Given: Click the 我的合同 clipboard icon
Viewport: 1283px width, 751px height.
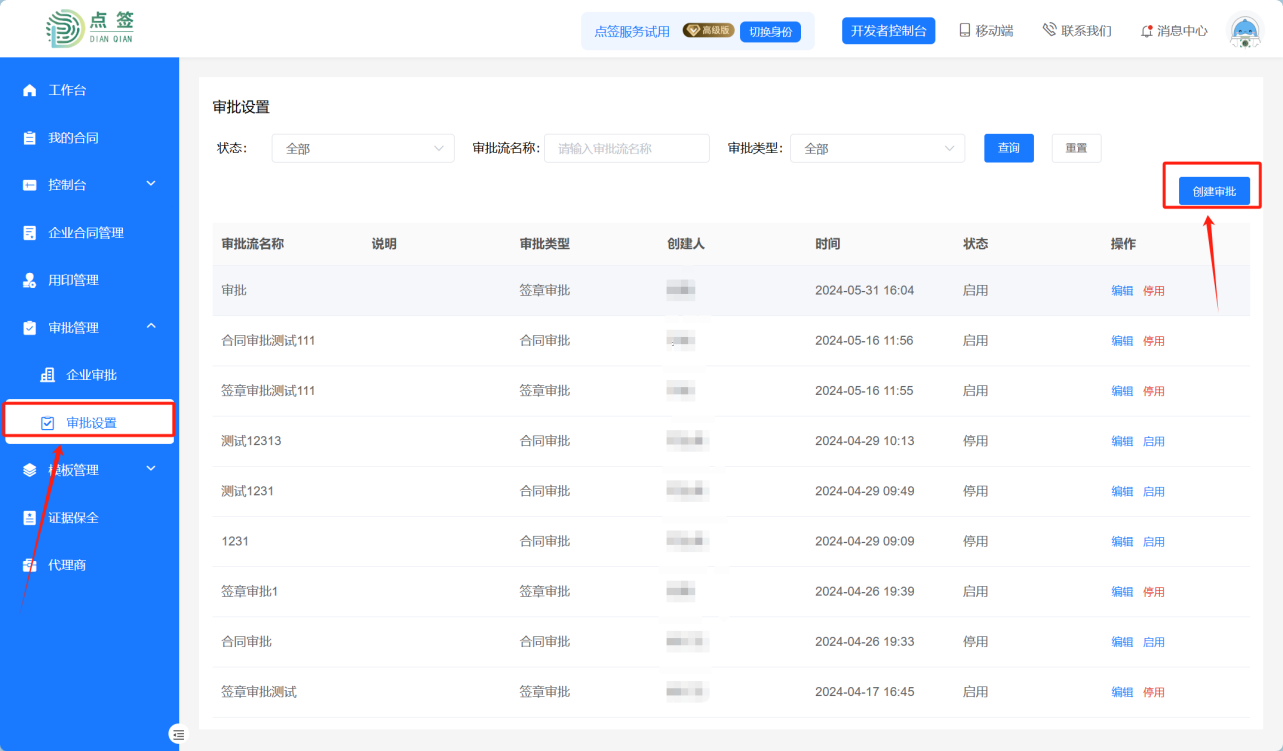Looking at the screenshot, I should click(x=29, y=138).
